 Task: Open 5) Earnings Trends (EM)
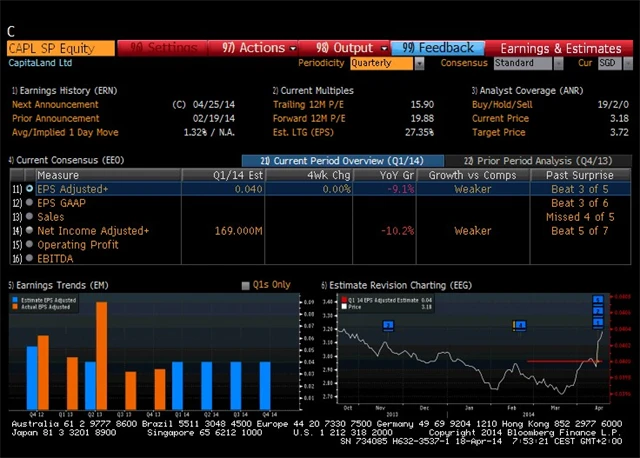(58, 285)
